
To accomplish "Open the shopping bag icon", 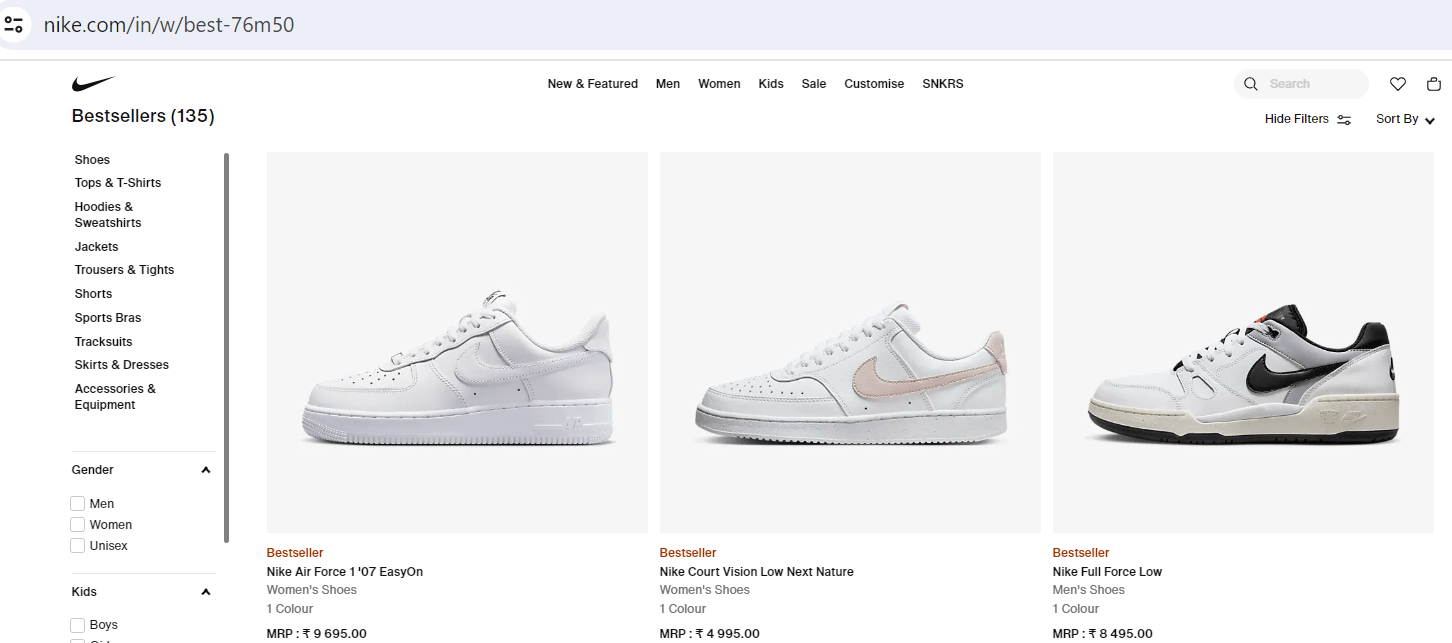I will (1434, 84).
